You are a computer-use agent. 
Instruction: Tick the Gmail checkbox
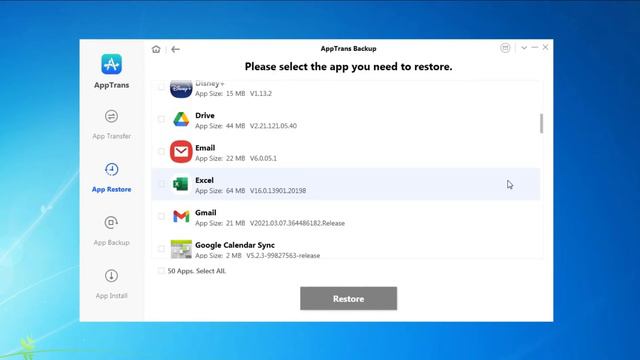(x=161, y=216)
